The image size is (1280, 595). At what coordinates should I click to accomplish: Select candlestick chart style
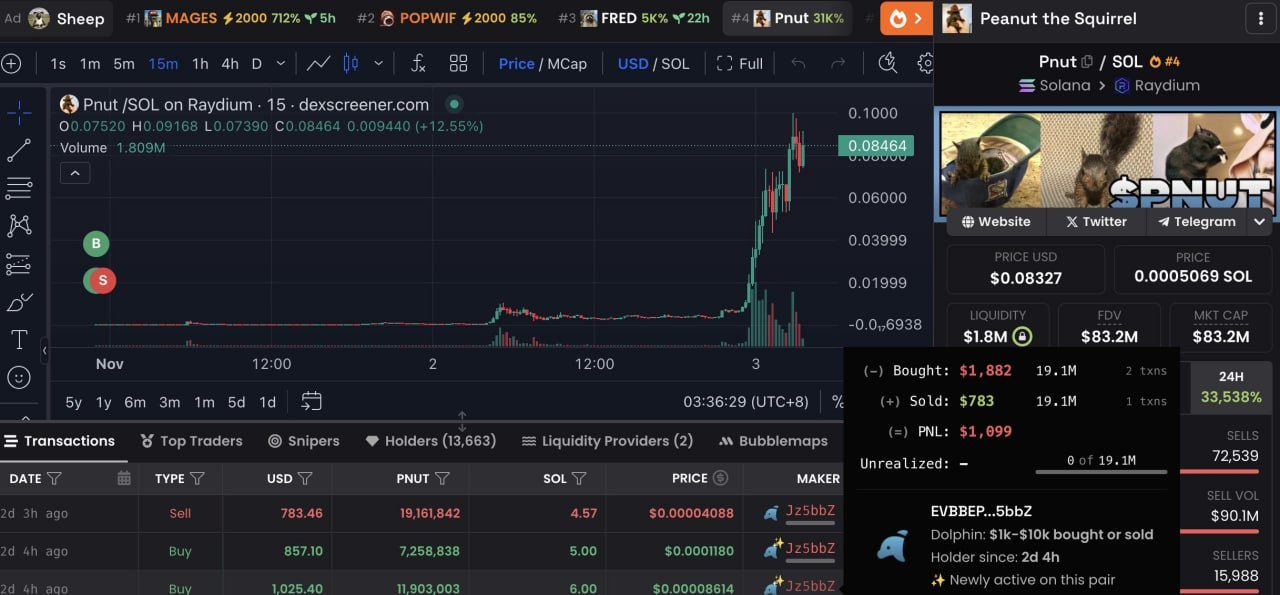tap(351, 64)
